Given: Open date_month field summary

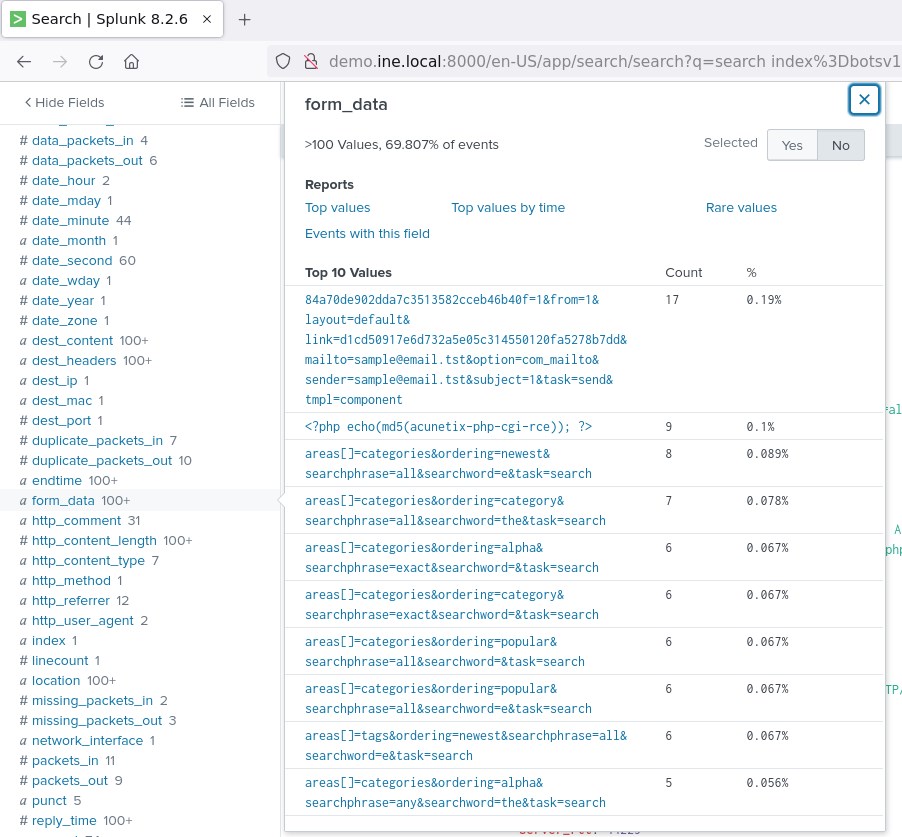Looking at the screenshot, I should coord(68,240).
